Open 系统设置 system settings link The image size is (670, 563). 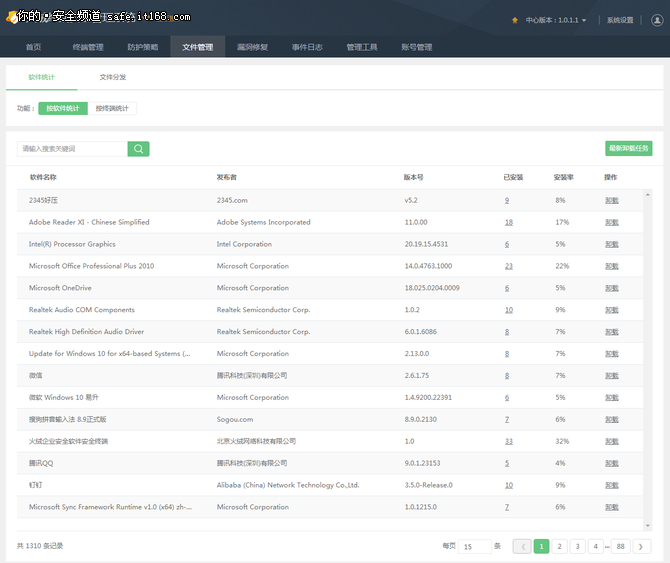620,20
